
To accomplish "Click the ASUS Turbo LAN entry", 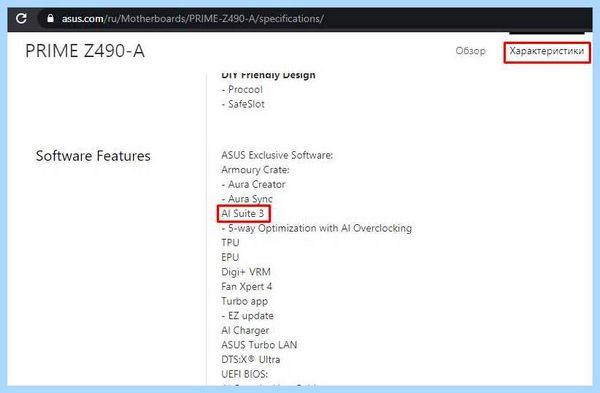I will [259, 345].
